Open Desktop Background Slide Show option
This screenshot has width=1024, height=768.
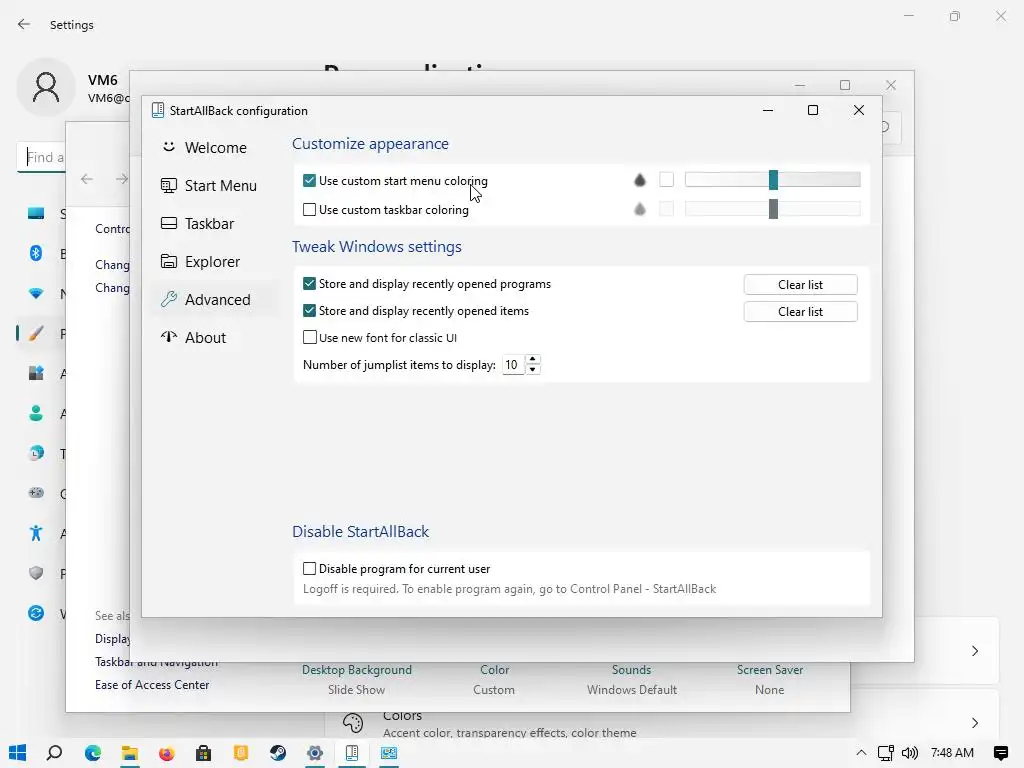(357, 679)
